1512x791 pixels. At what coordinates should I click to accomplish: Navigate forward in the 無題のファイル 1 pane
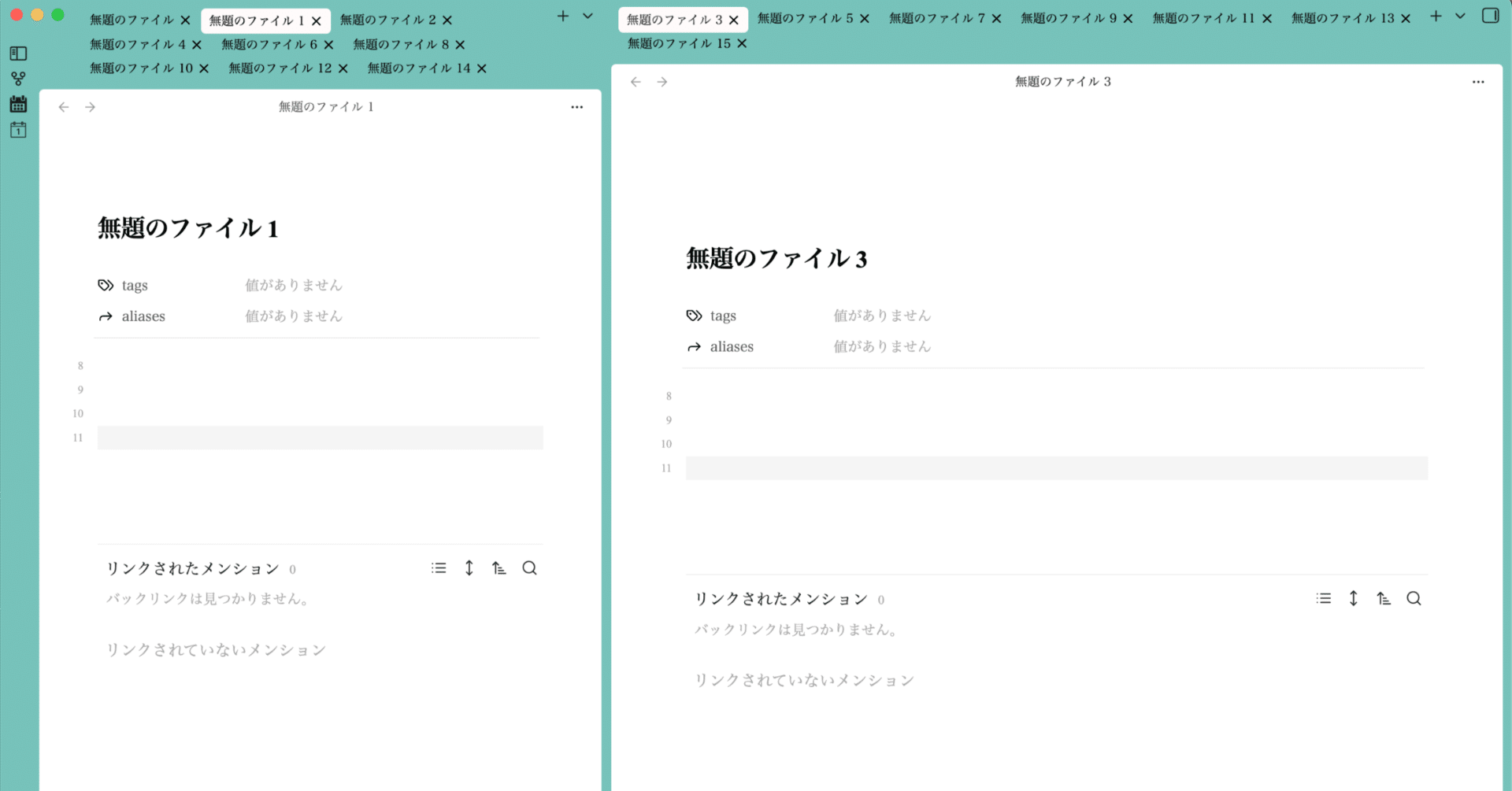91,107
